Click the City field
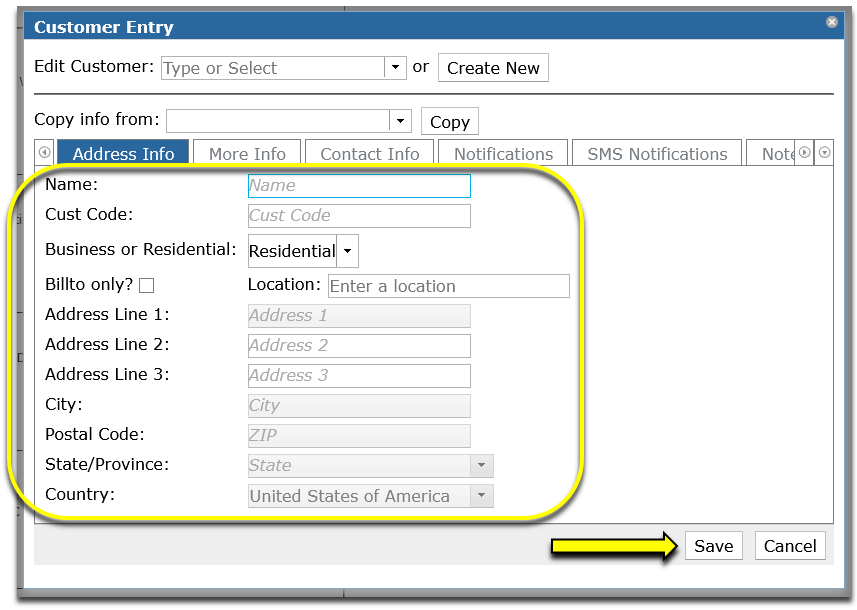The width and height of the screenshot is (857, 610). pos(359,406)
